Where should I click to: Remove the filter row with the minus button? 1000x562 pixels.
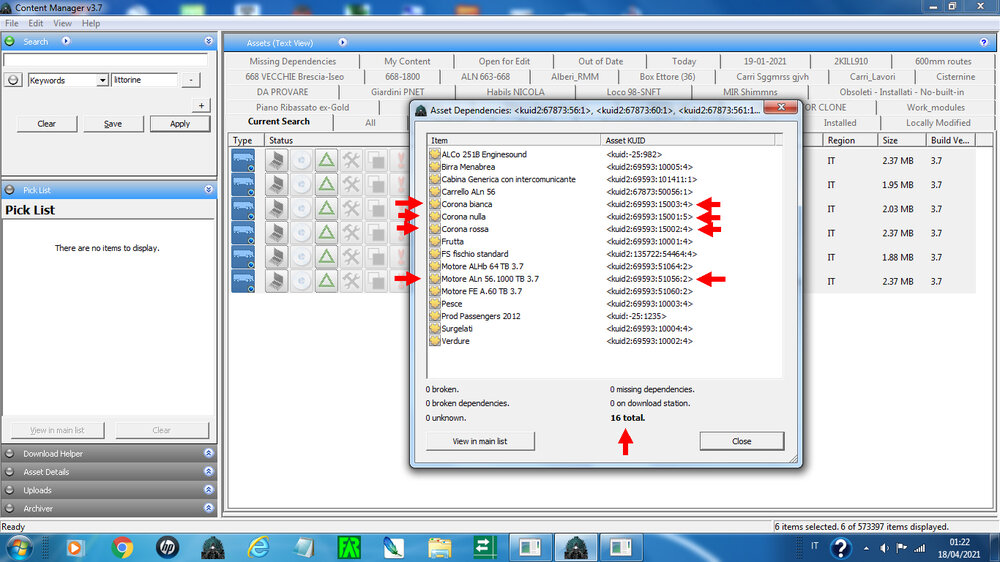(190, 80)
